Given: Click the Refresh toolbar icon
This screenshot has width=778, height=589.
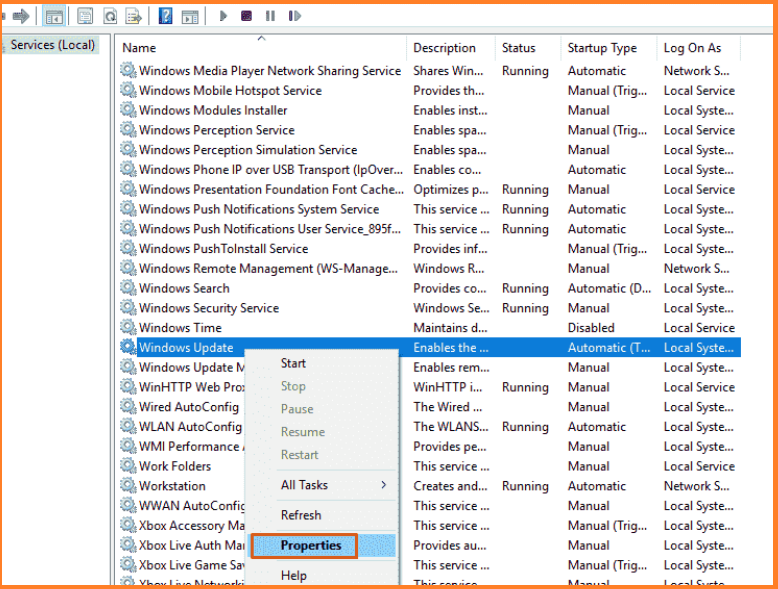Looking at the screenshot, I should pyautogui.click(x=110, y=16).
